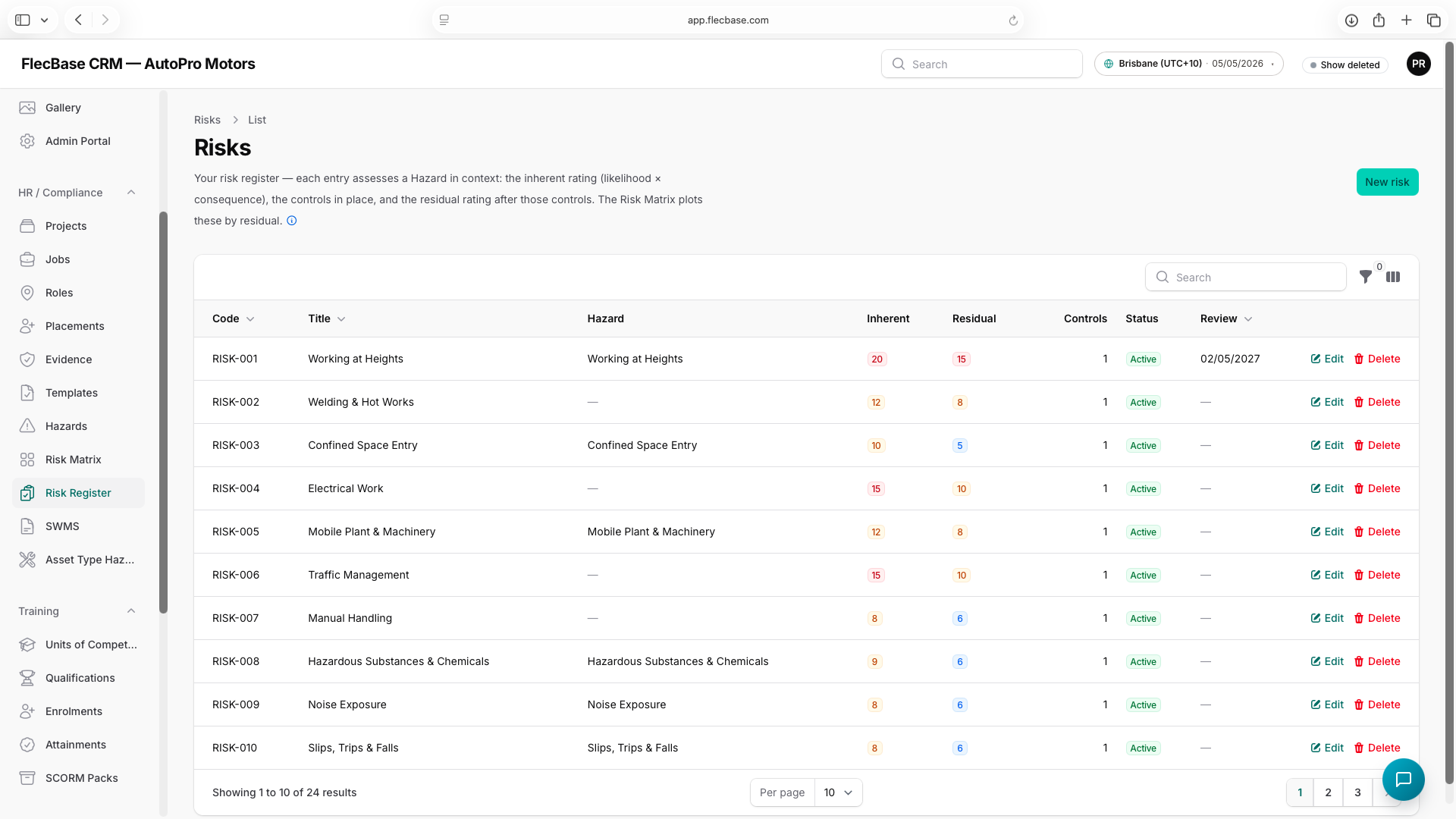Collapse the HR / Compliance section
This screenshot has height=819, width=1456.
pyautogui.click(x=131, y=193)
